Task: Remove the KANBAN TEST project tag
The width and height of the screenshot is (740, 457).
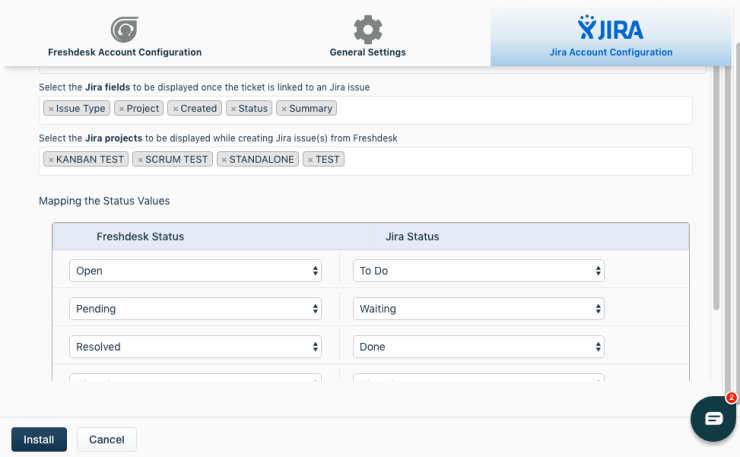Action: 51,160
